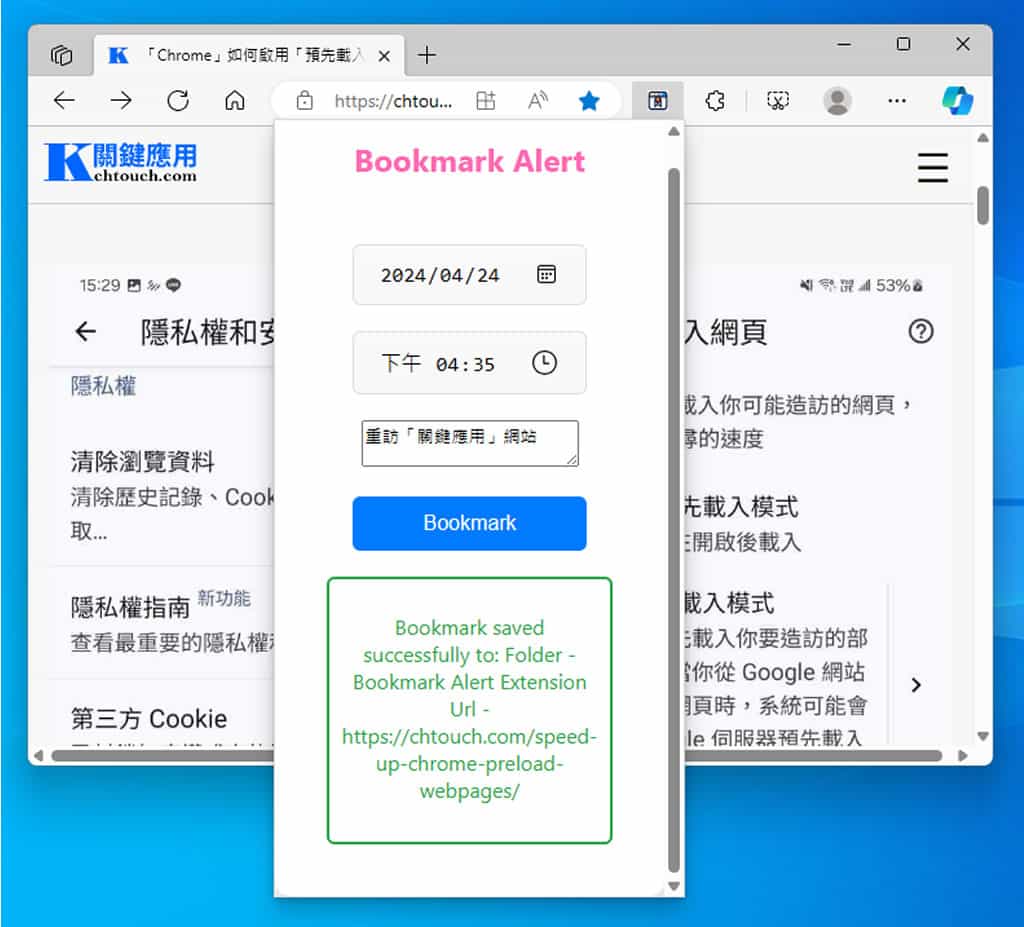
Task: Click the right chevron in preload section
Action: 916,685
